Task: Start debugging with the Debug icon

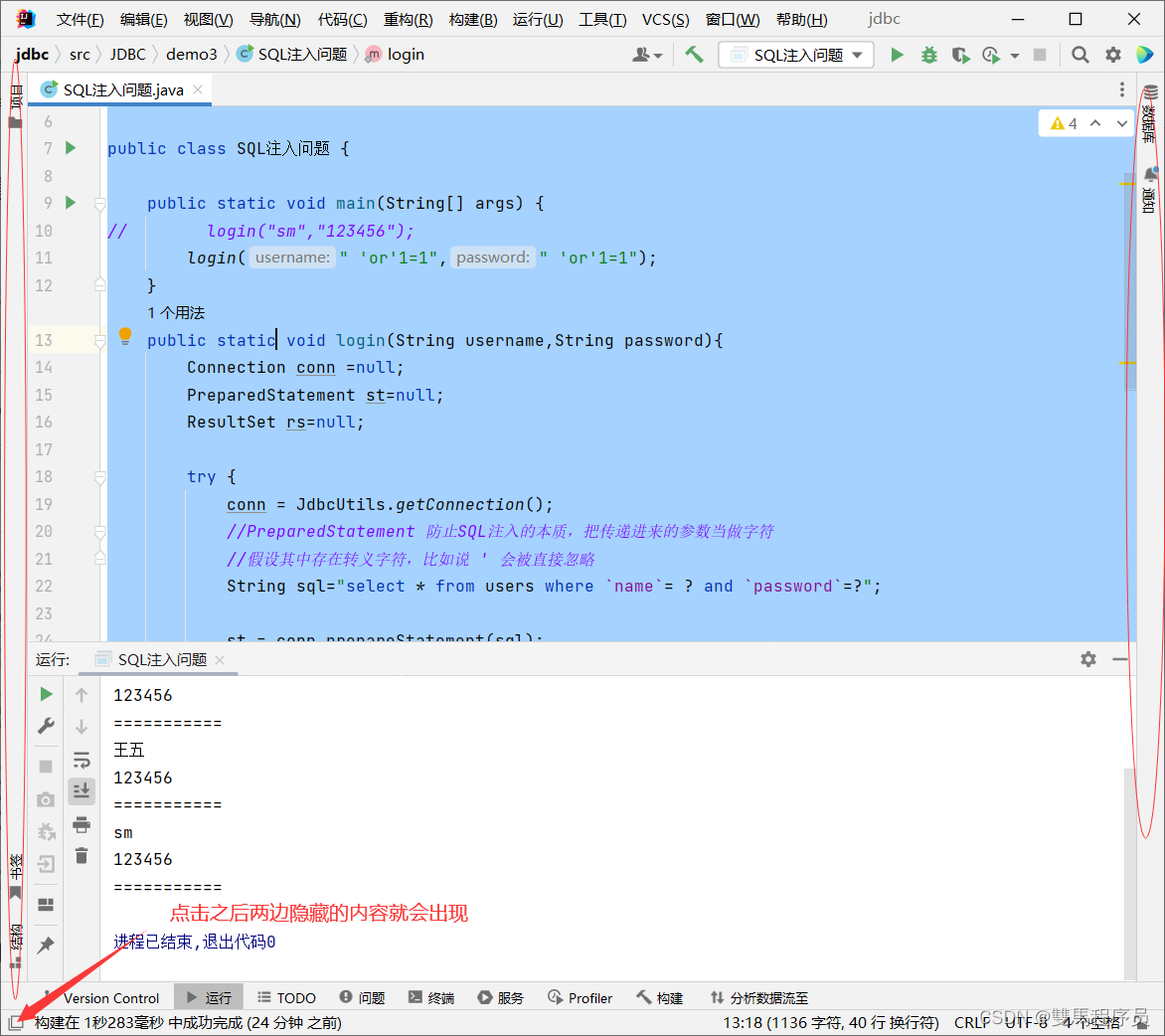Action: point(928,55)
